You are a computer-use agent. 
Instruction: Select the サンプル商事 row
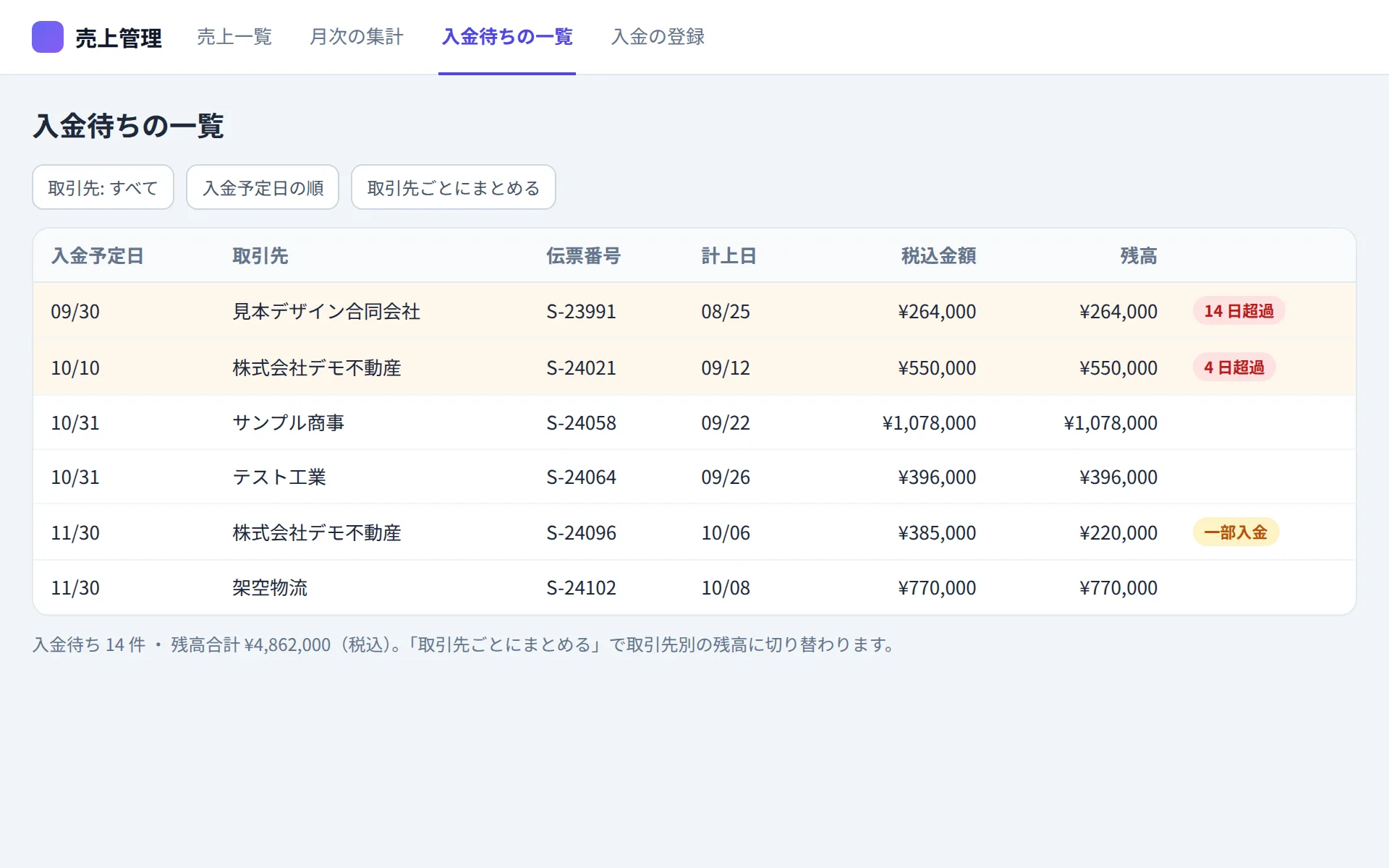[x=694, y=422]
